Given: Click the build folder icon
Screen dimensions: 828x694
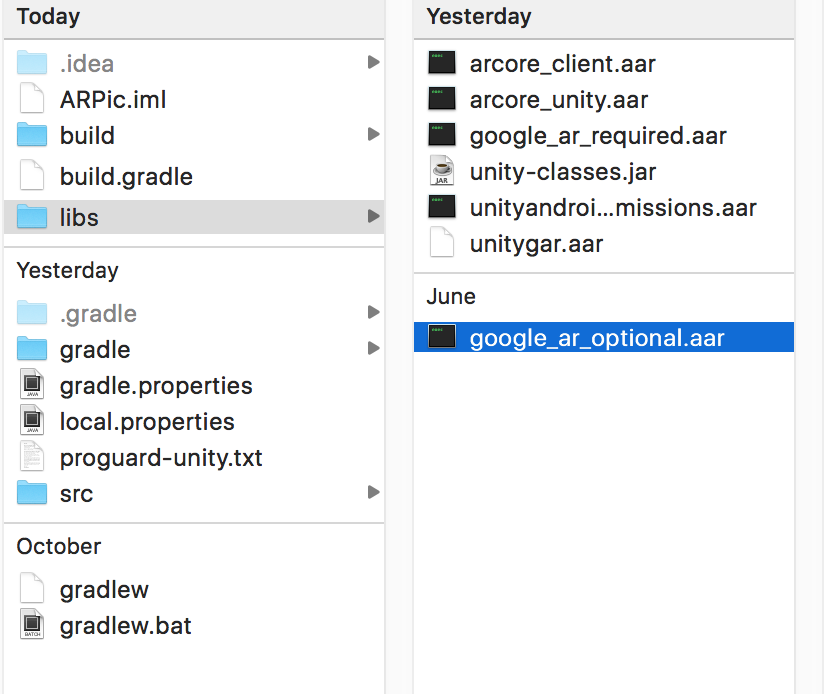Looking at the screenshot, I should pyautogui.click(x=33, y=136).
